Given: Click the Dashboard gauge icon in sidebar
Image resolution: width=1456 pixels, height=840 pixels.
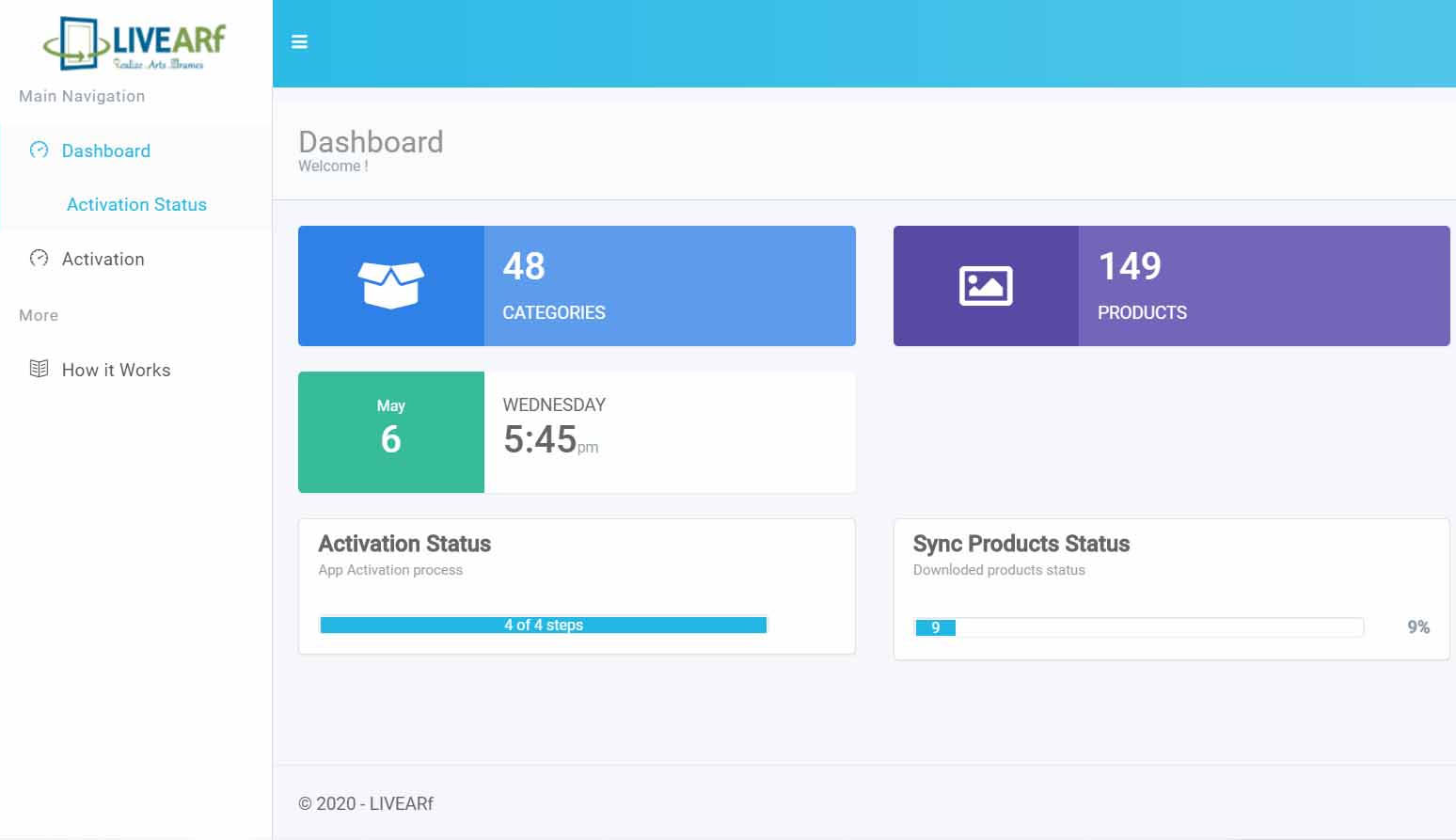Looking at the screenshot, I should click(x=39, y=150).
